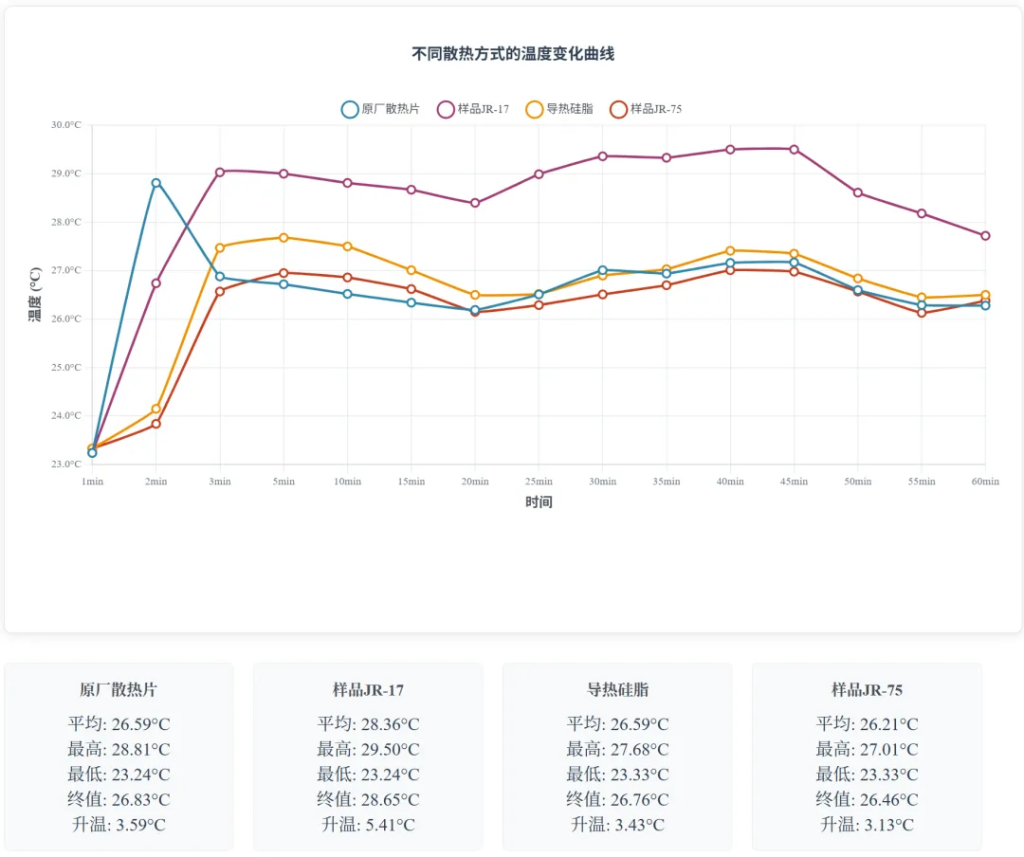Viewport: 1024px width, 857px height.
Task: Toggle the 原厂散热片 legend series
Action: (x=390, y=109)
